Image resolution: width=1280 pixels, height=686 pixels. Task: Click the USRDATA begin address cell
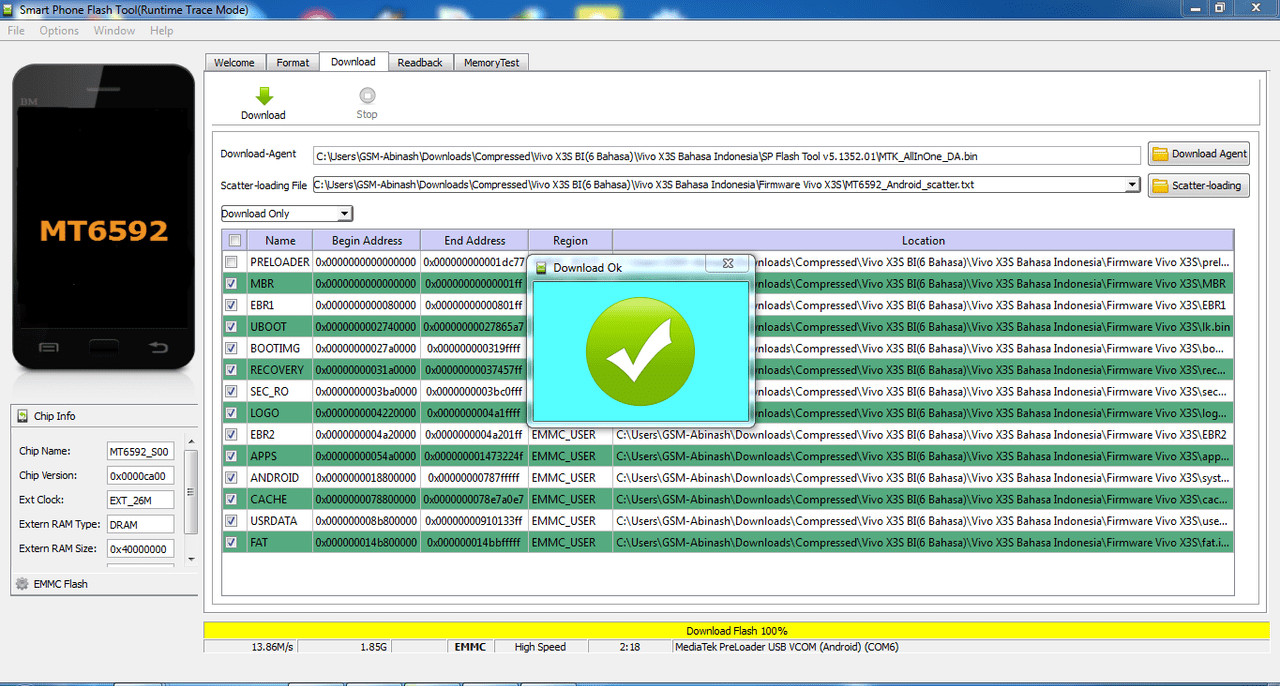[x=367, y=521]
